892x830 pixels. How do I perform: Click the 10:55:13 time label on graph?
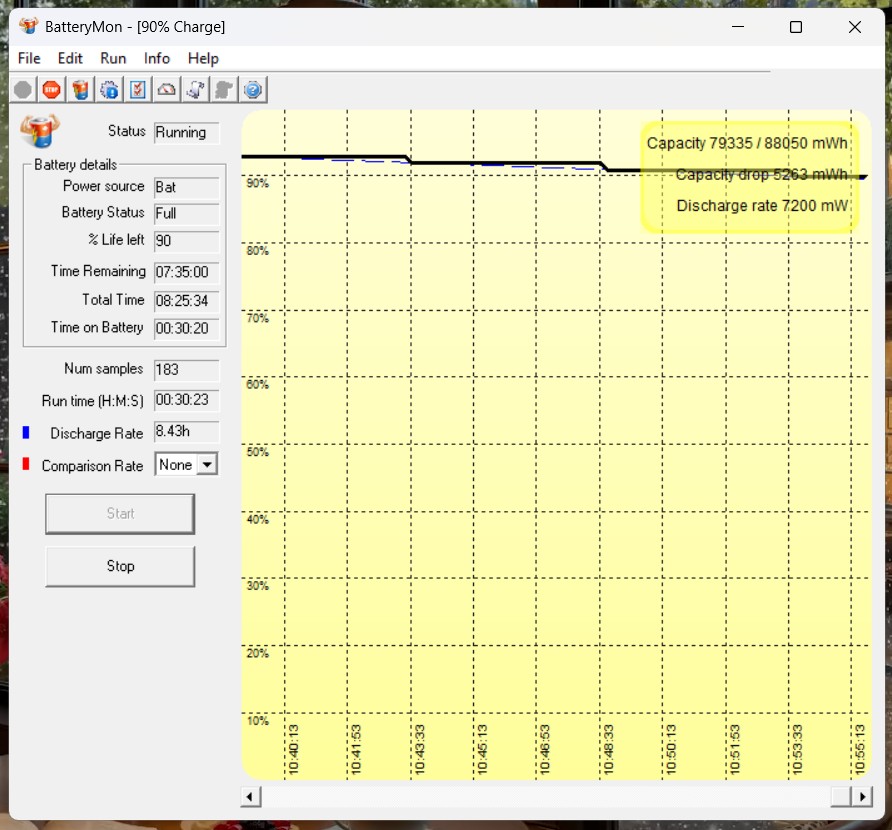(860, 749)
